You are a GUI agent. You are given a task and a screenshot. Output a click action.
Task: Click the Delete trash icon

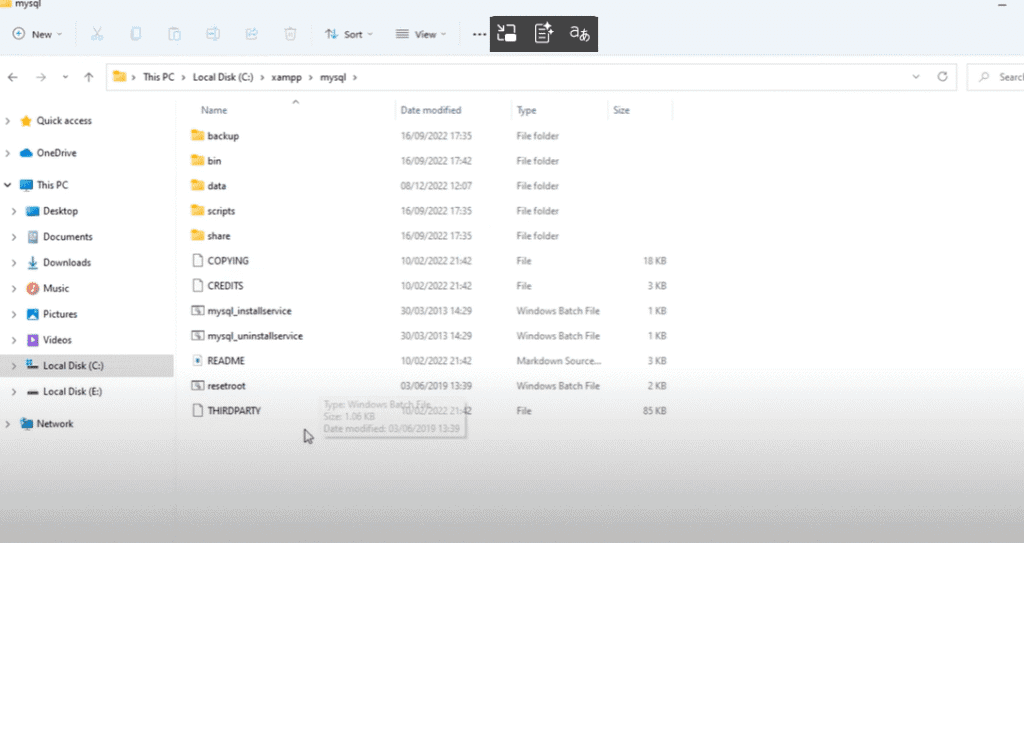coord(291,34)
